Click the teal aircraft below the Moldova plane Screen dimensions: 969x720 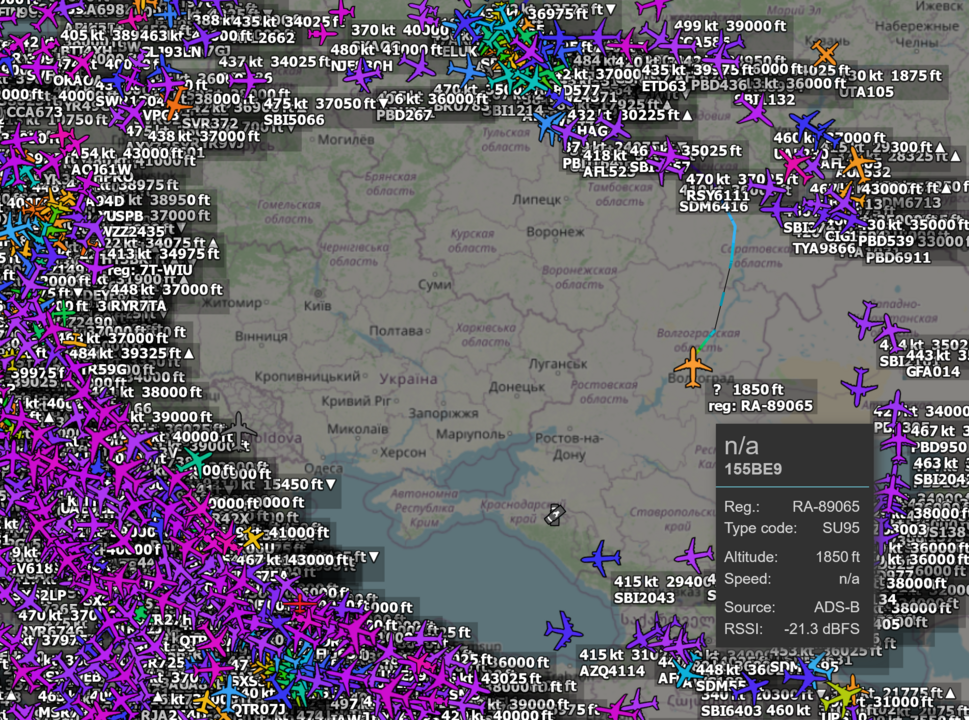pyautogui.click(x=198, y=461)
